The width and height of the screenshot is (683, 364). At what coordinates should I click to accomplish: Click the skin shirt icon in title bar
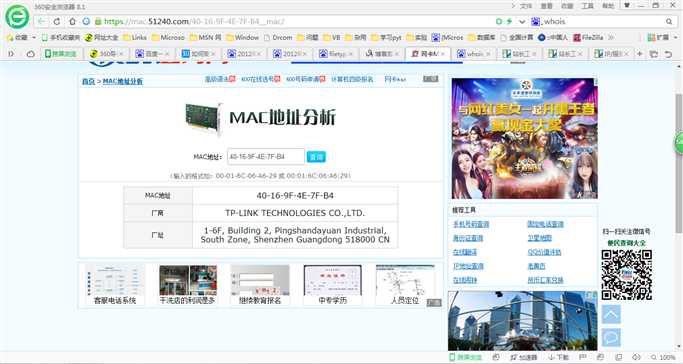coord(627,6)
